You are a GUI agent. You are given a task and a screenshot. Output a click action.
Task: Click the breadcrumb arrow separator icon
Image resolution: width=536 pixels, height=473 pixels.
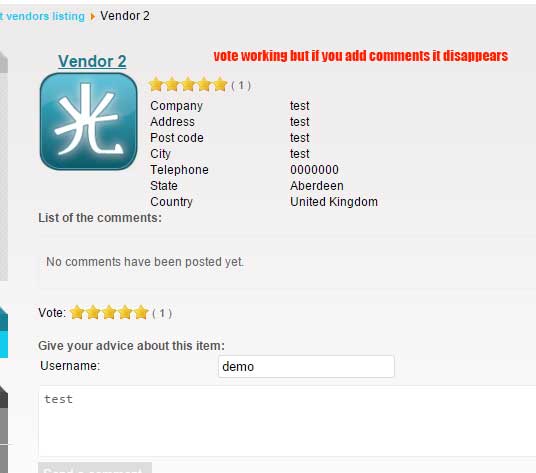tap(92, 16)
